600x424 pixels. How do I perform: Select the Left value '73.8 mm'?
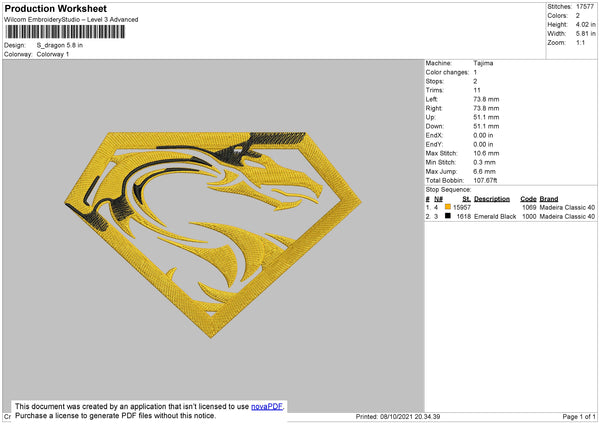coord(486,99)
